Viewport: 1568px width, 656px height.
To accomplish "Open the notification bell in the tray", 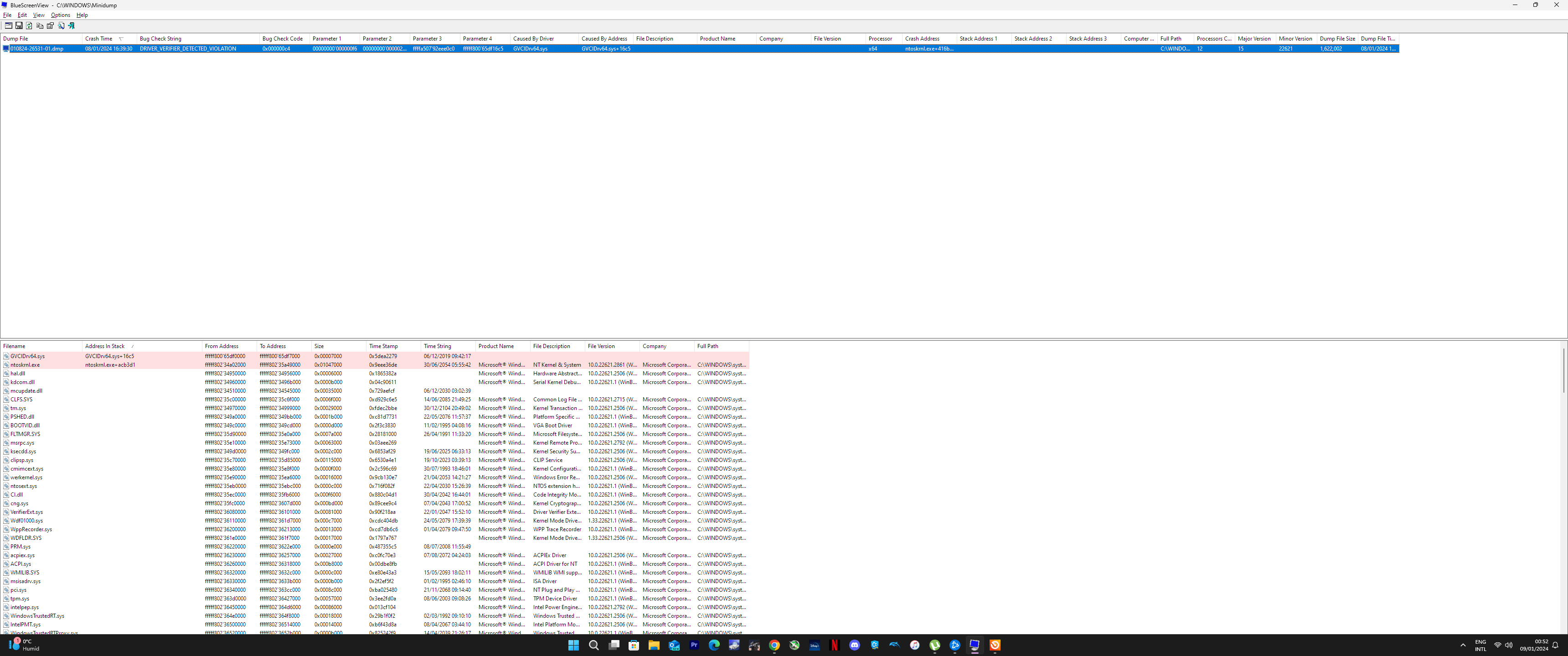I will tap(1555, 645).
